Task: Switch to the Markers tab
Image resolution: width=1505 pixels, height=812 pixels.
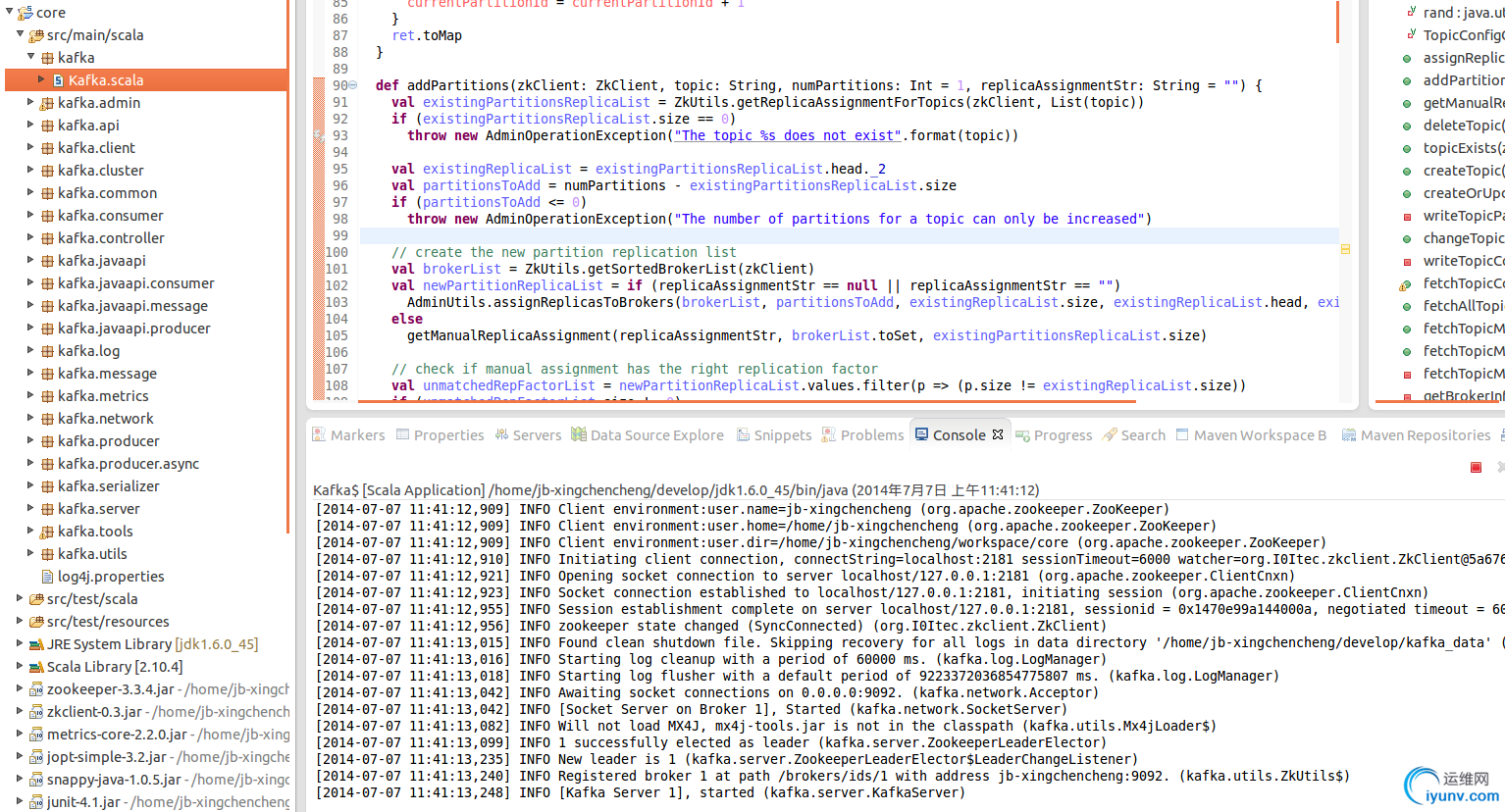Action: coord(348,435)
